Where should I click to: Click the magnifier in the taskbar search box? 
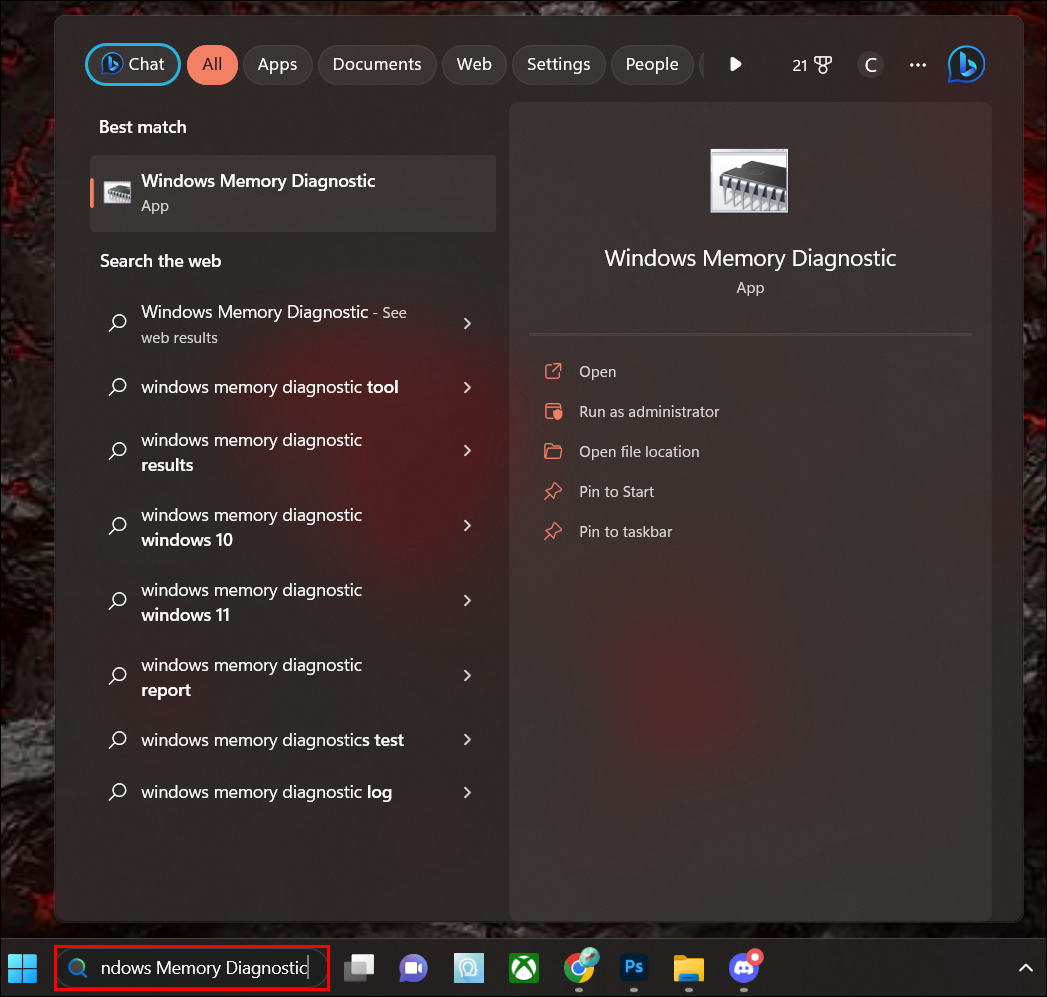click(77, 968)
